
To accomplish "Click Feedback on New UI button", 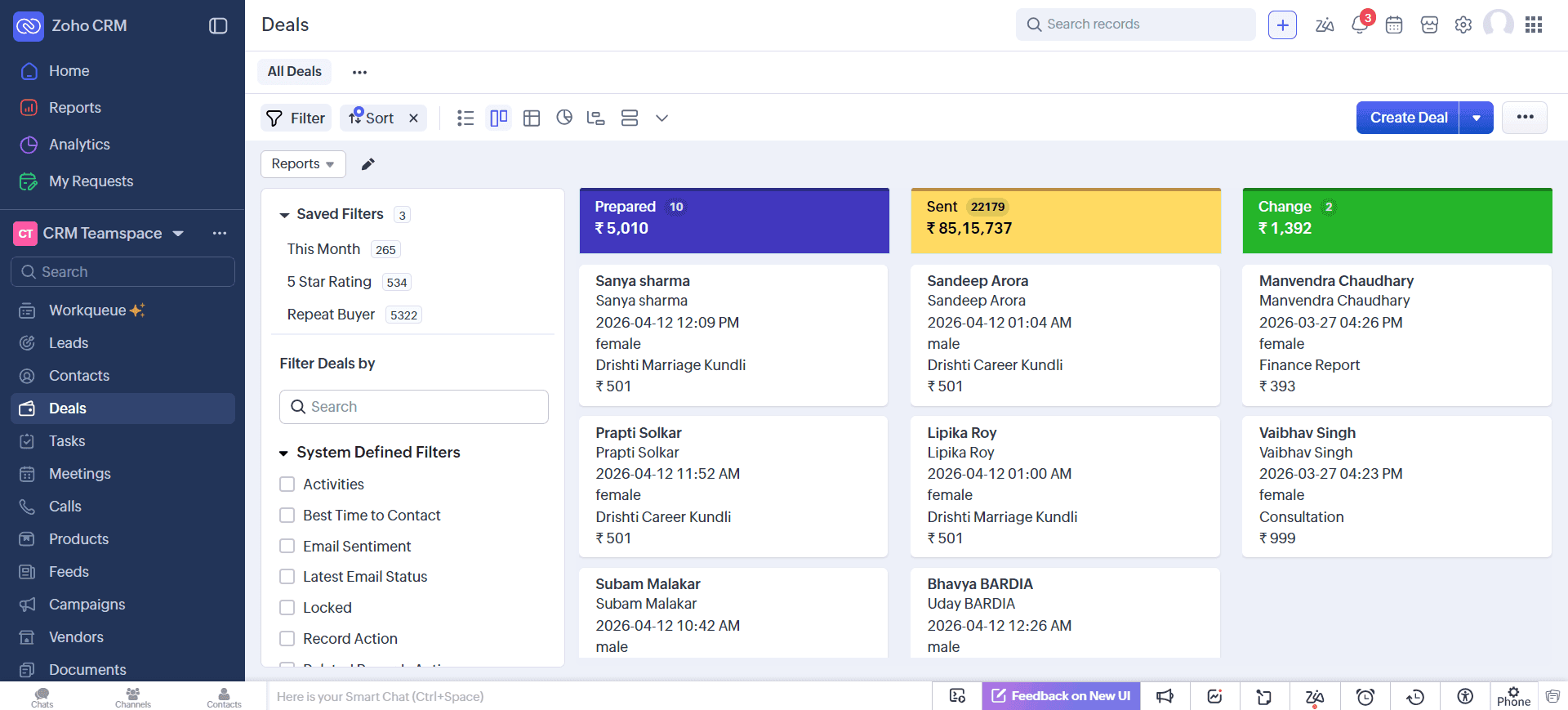I will [x=1061, y=696].
